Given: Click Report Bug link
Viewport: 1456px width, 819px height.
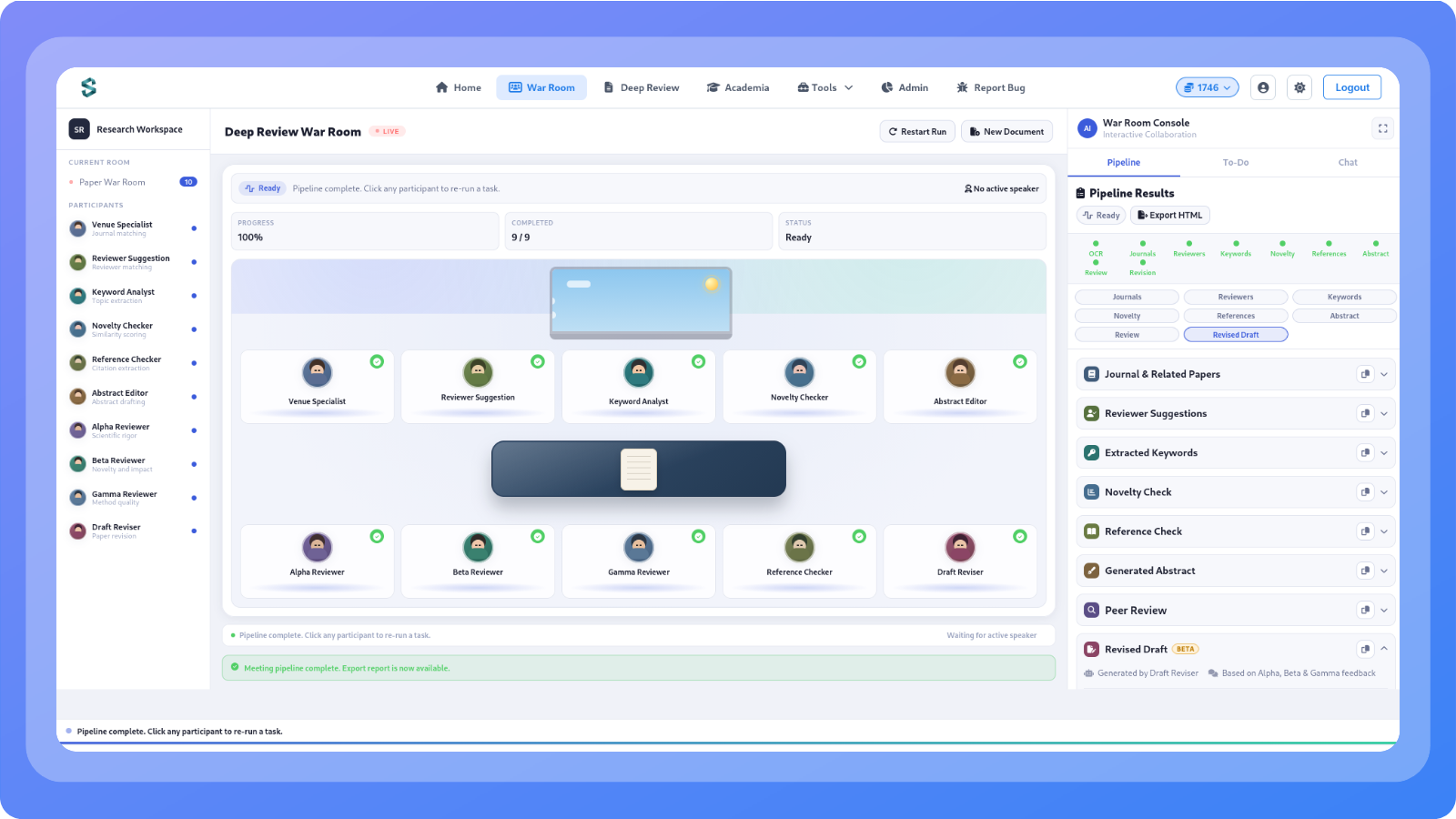Looking at the screenshot, I should click(x=990, y=87).
